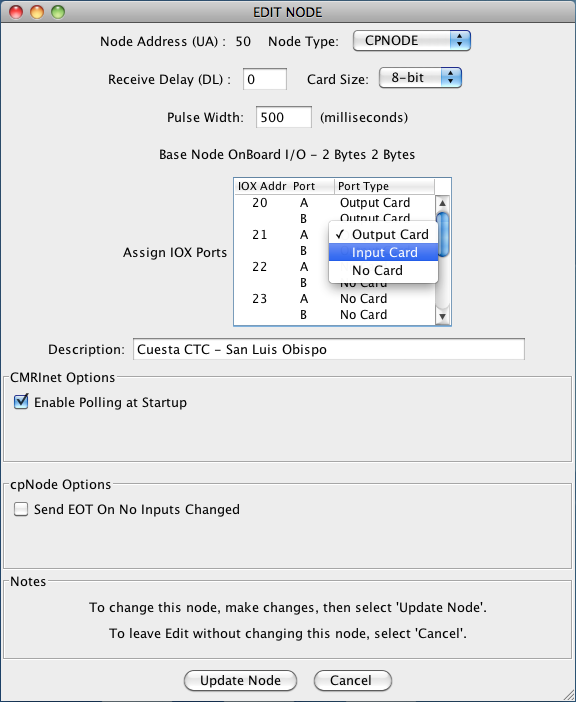Click the Update Node button
The image size is (576, 702).
tap(240, 681)
